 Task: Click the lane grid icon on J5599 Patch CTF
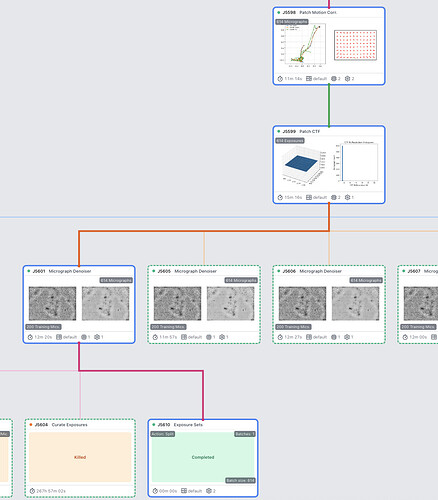[309, 197]
